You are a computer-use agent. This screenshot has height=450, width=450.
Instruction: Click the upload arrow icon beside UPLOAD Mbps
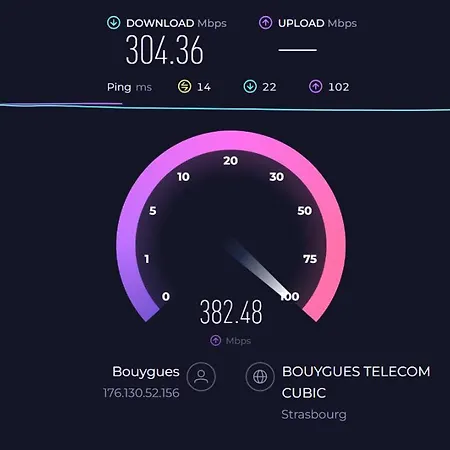click(x=266, y=23)
